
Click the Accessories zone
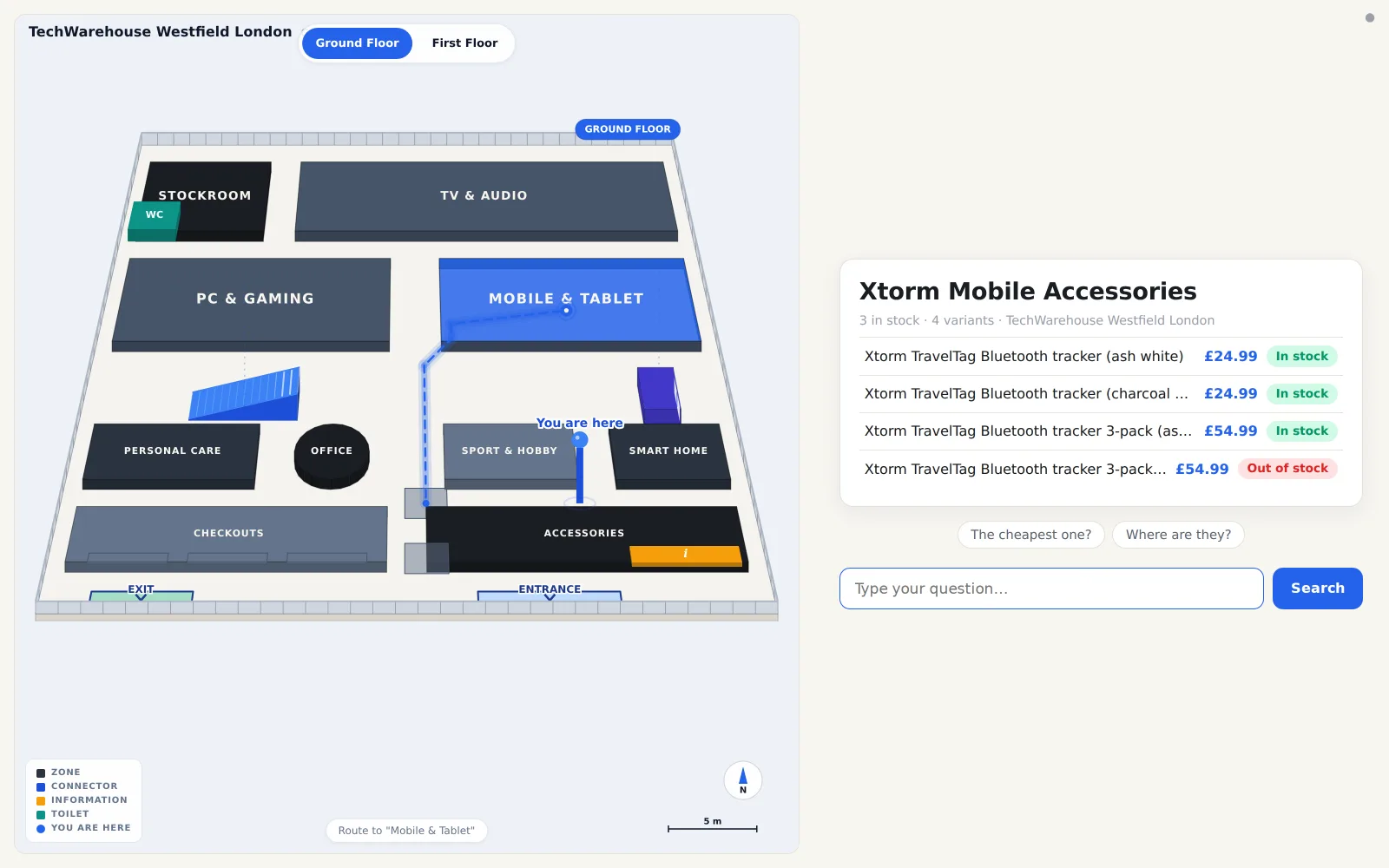click(x=584, y=533)
